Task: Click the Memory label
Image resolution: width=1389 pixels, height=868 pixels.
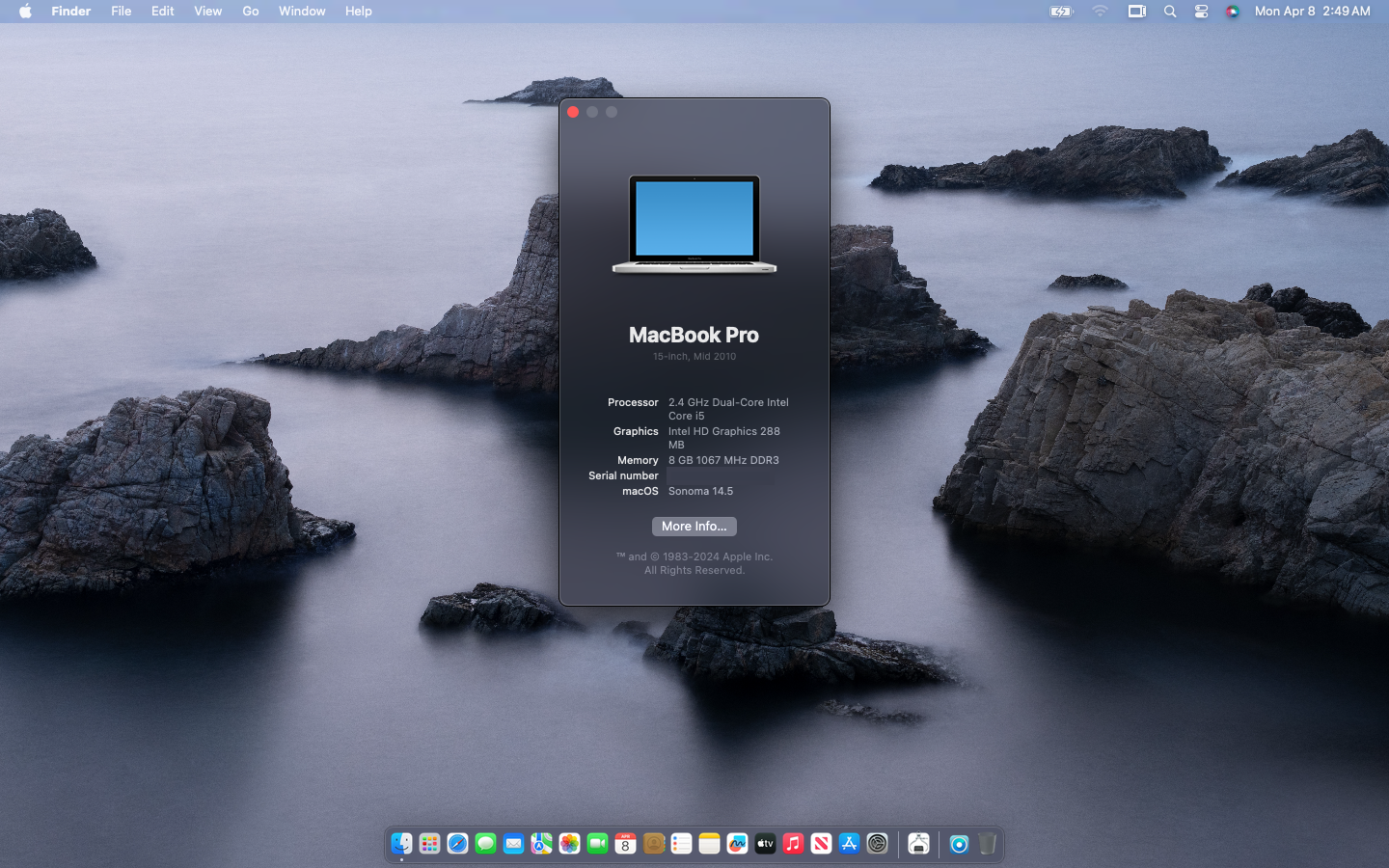Action: (638, 461)
